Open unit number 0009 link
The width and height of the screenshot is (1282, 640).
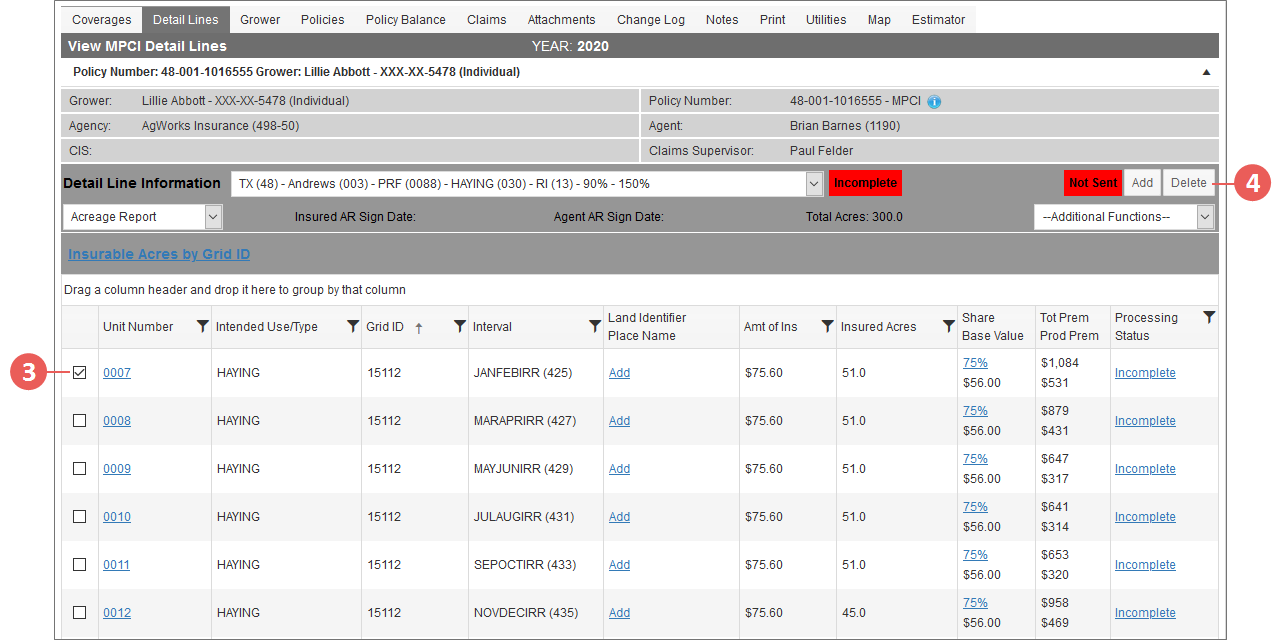coord(117,469)
